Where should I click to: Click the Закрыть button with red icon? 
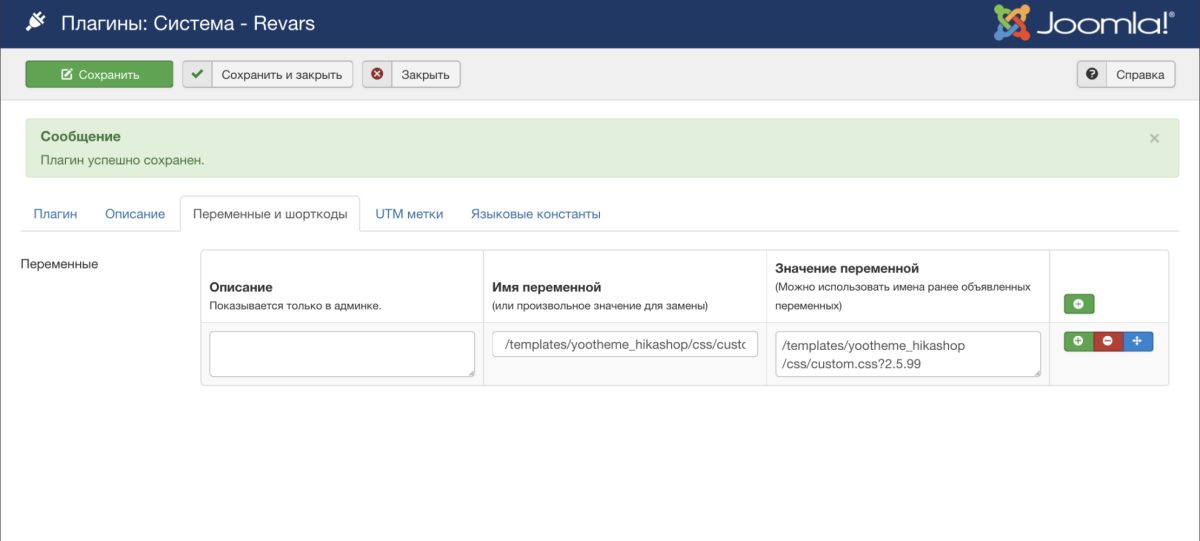(x=411, y=74)
